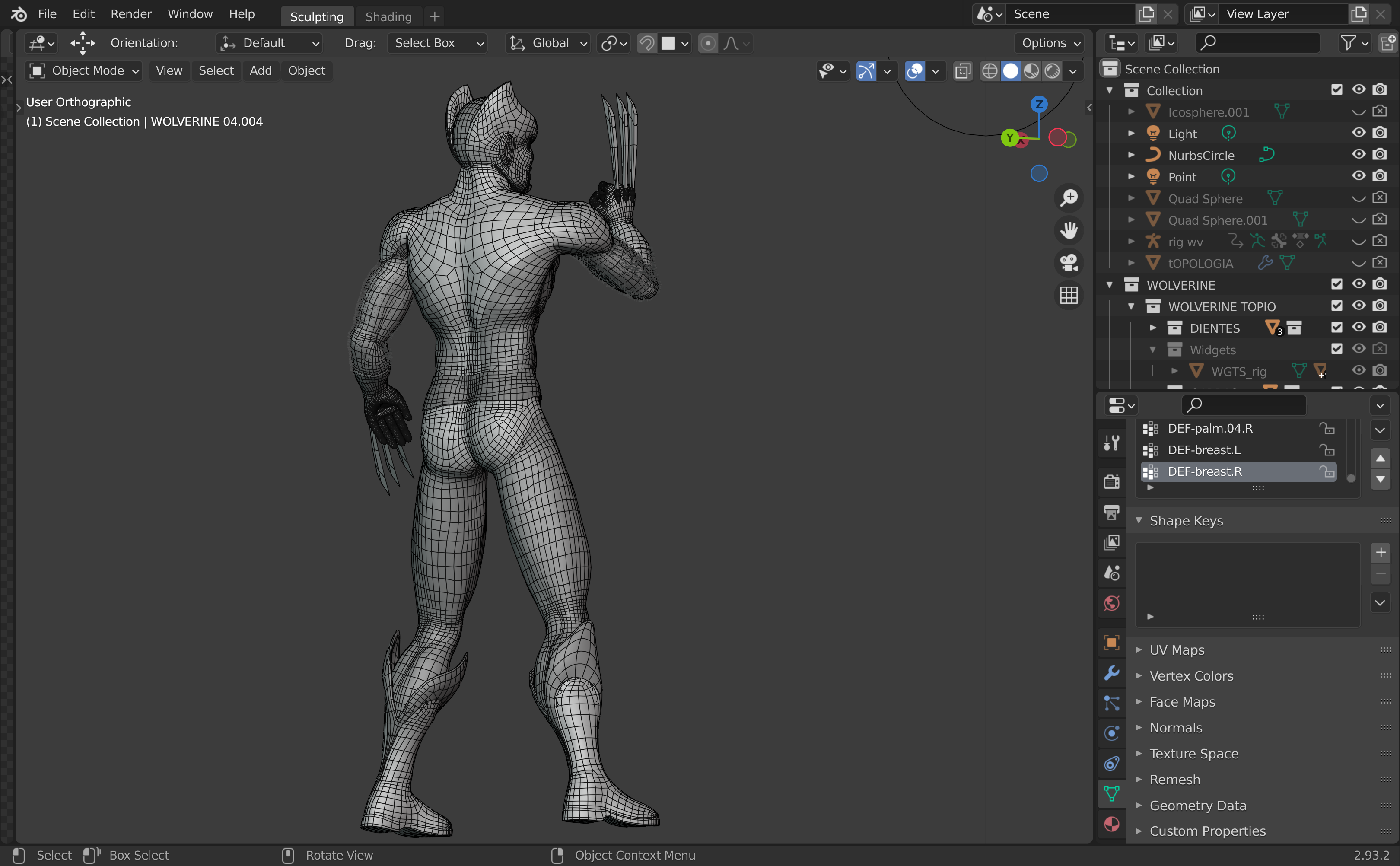Click the Options button
Image resolution: width=1400 pixels, height=866 pixels.
1050,43
